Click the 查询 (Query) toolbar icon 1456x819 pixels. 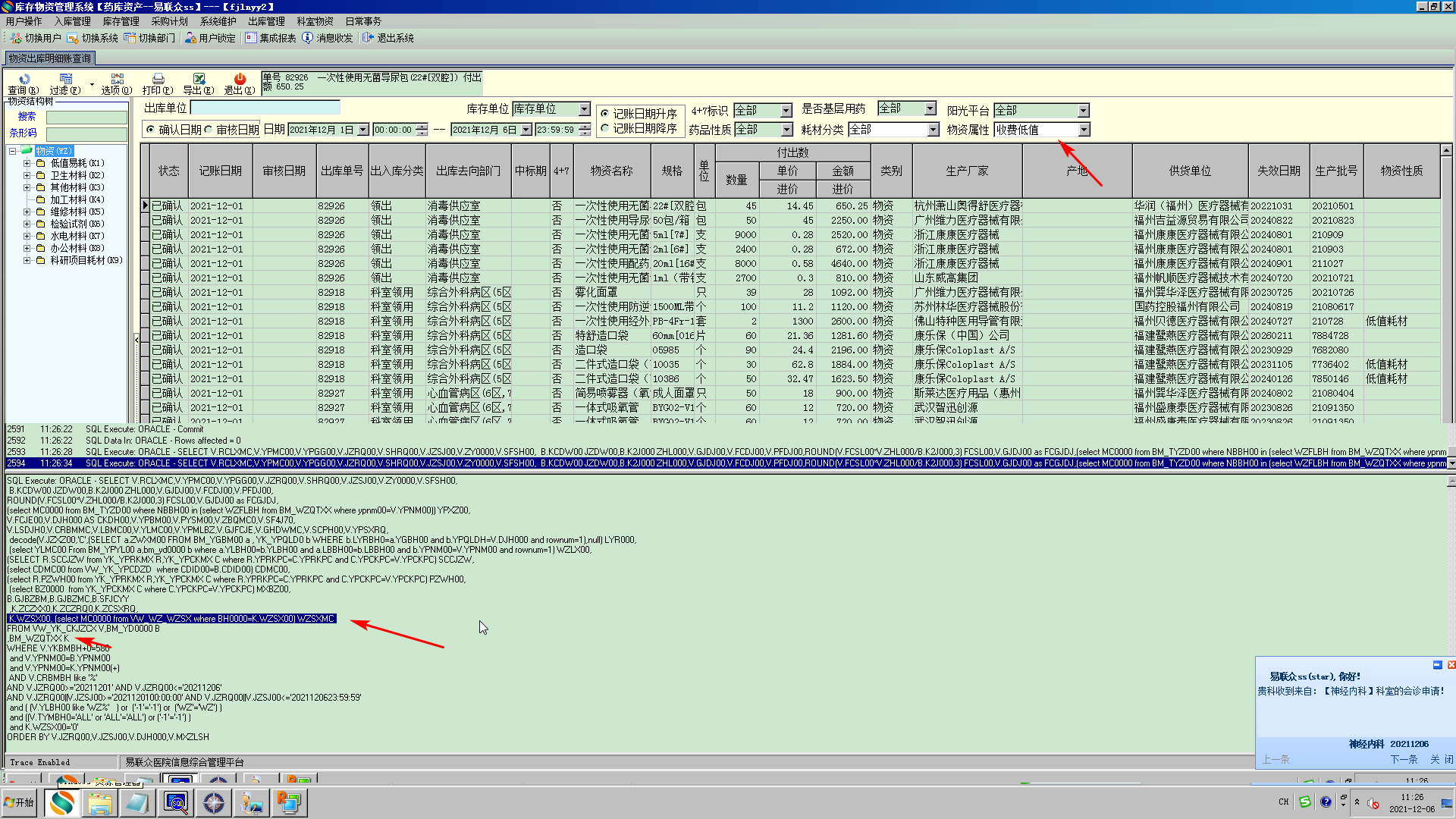click(24, 80)
